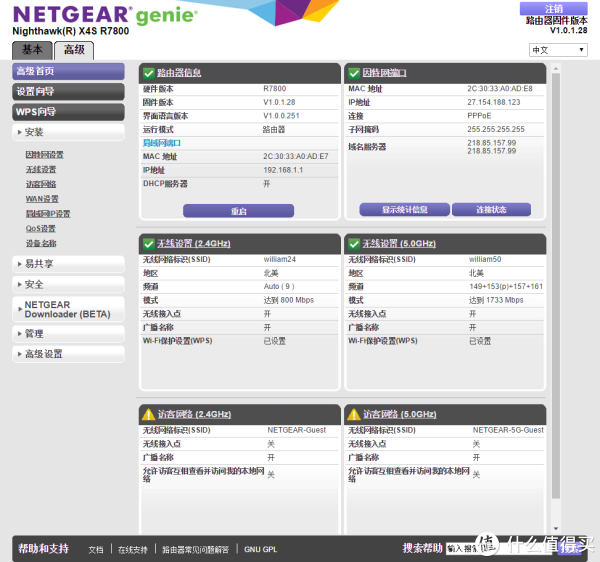
Task: Click the 局域网端口 link
Action: coord(161,143)
